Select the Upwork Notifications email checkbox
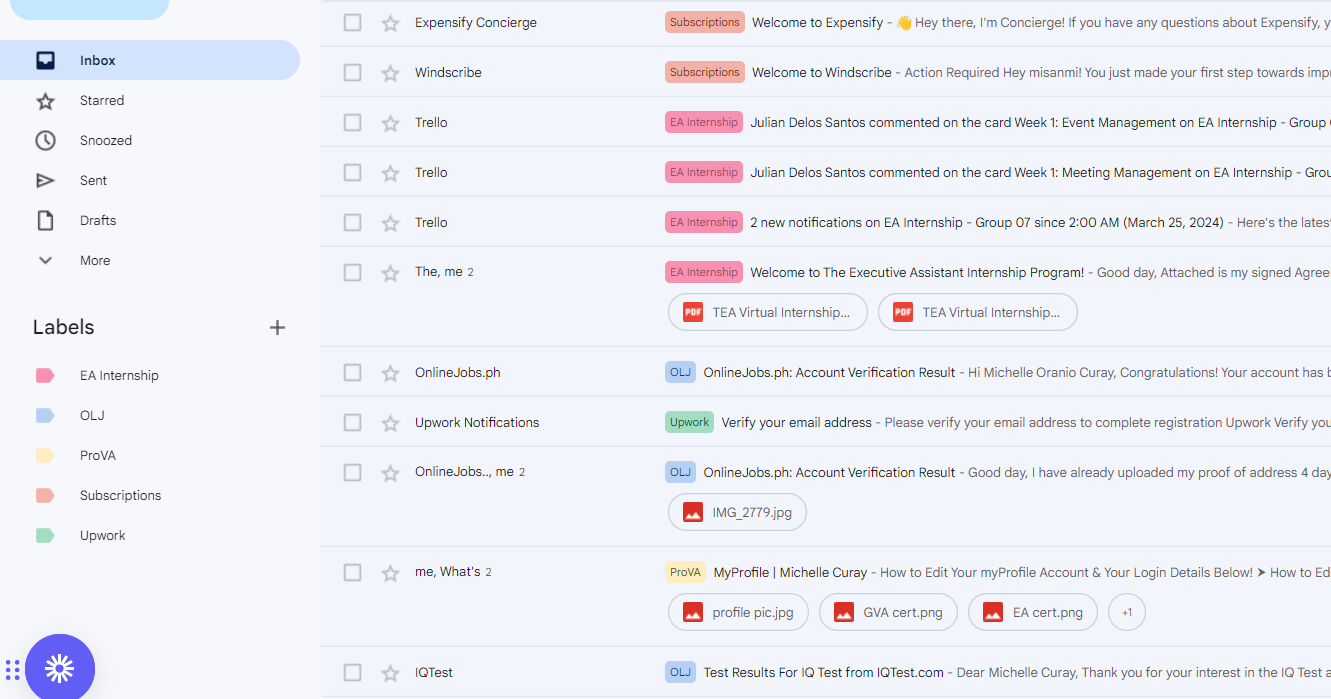This screenshot has width=1331, height=699. point(352,422)
